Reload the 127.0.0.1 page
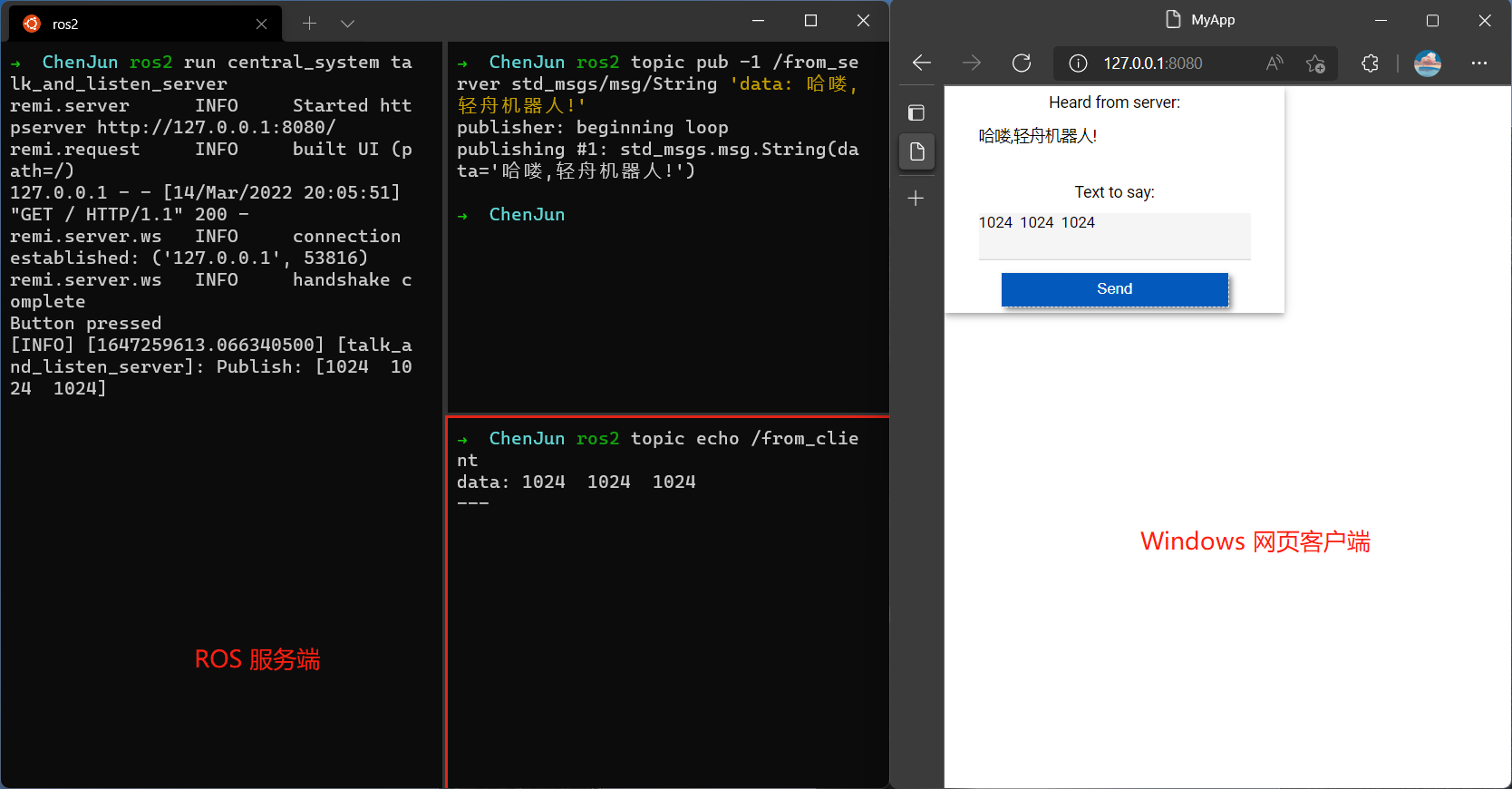Viewport: 1512px width, 789px height. pos(1022,63)
